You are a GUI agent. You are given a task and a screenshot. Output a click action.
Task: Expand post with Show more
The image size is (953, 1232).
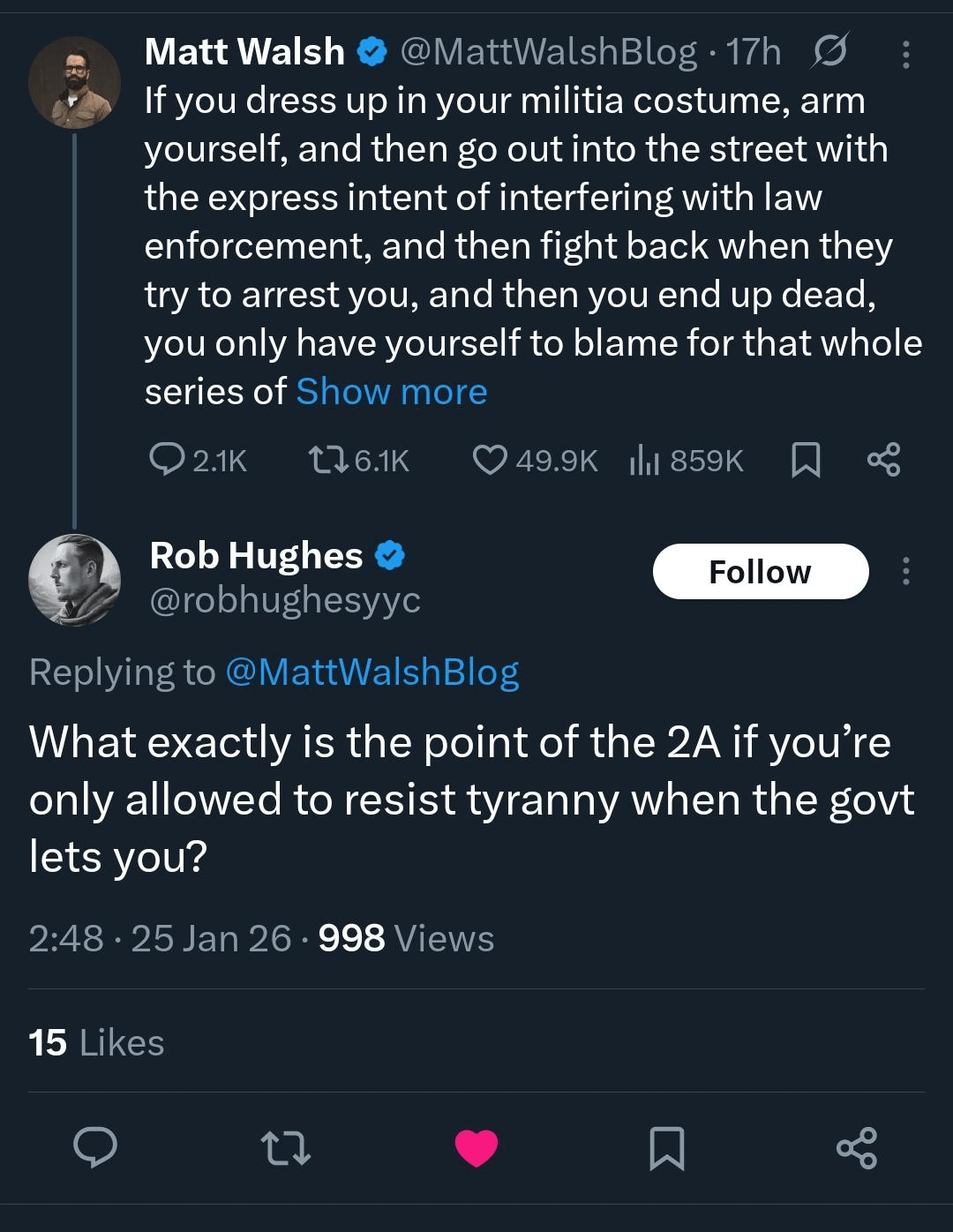tap(391, 392)
